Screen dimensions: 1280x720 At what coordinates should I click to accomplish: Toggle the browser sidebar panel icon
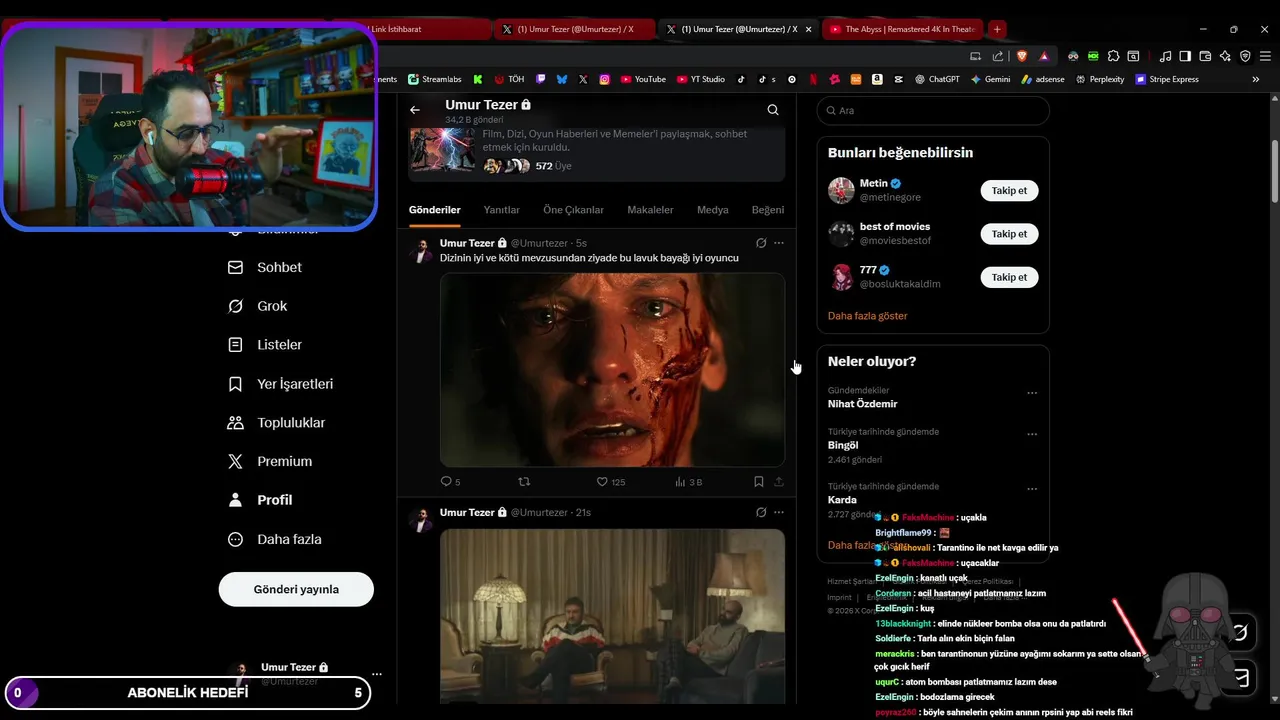coord(1185,56)
